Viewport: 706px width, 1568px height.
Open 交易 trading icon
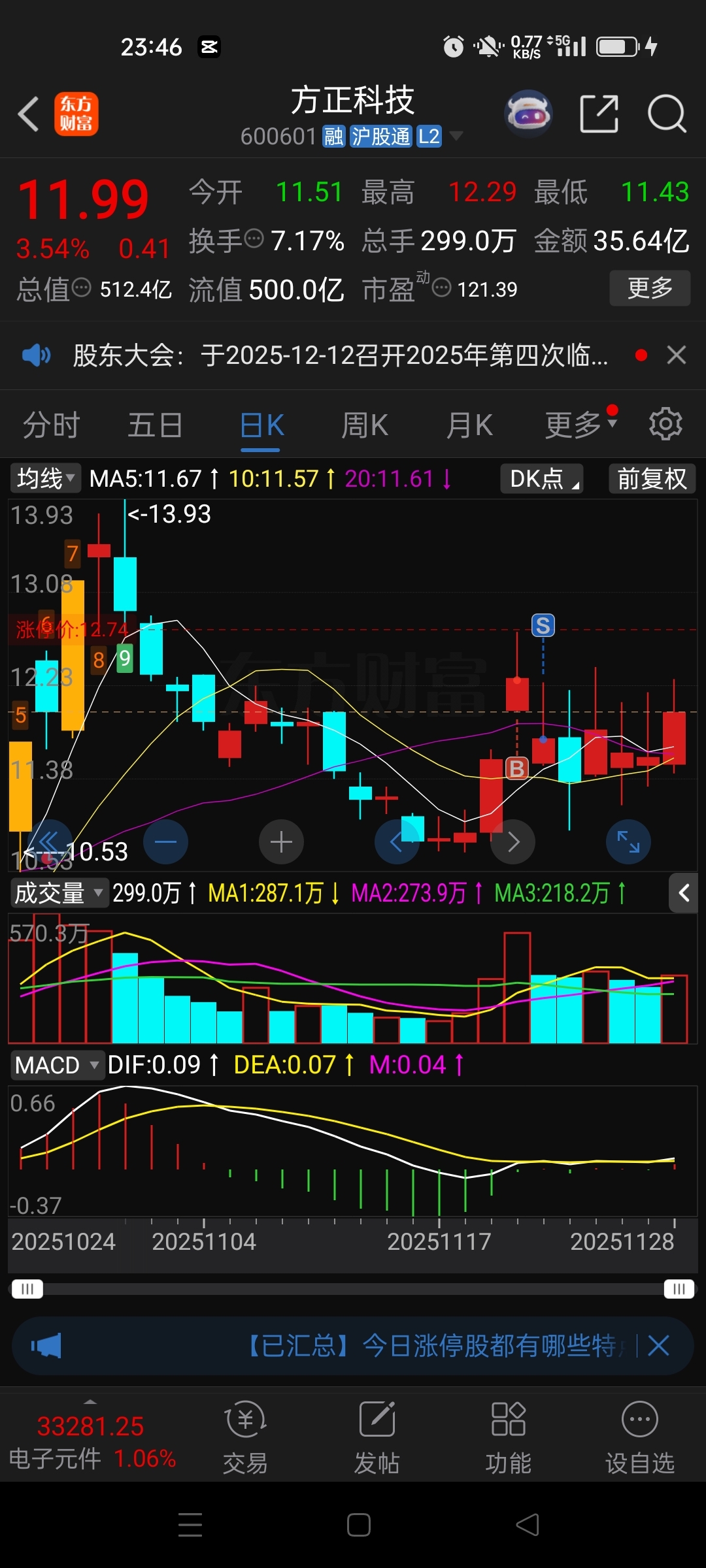(245, 1437)
